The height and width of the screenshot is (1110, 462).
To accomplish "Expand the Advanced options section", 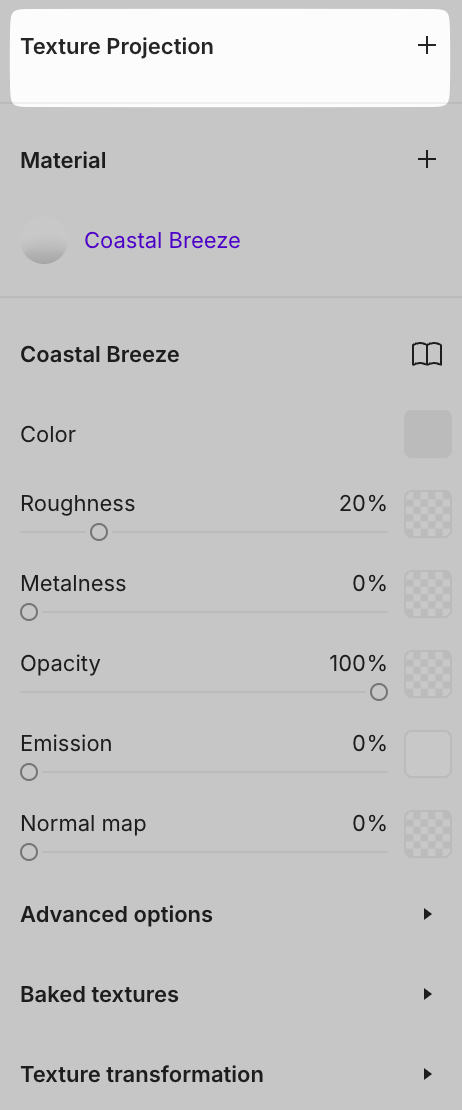I will pyautogui.click(x=231, y=915).
